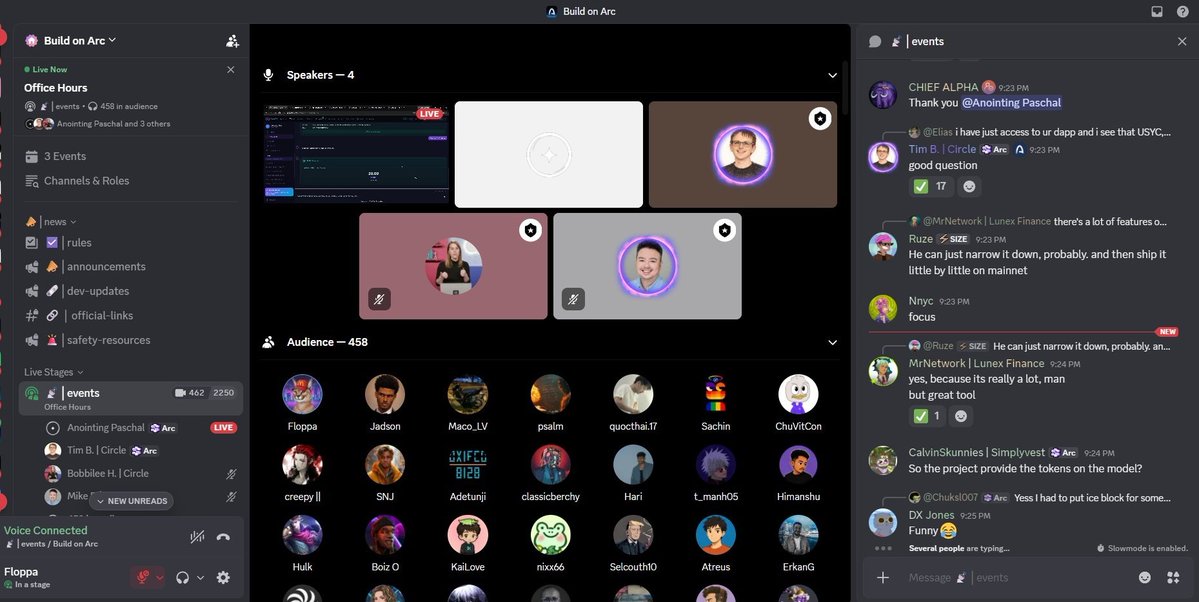The image size is (1199, 602).
Task: Open Floppa's audience avatar
Action: 302,394
